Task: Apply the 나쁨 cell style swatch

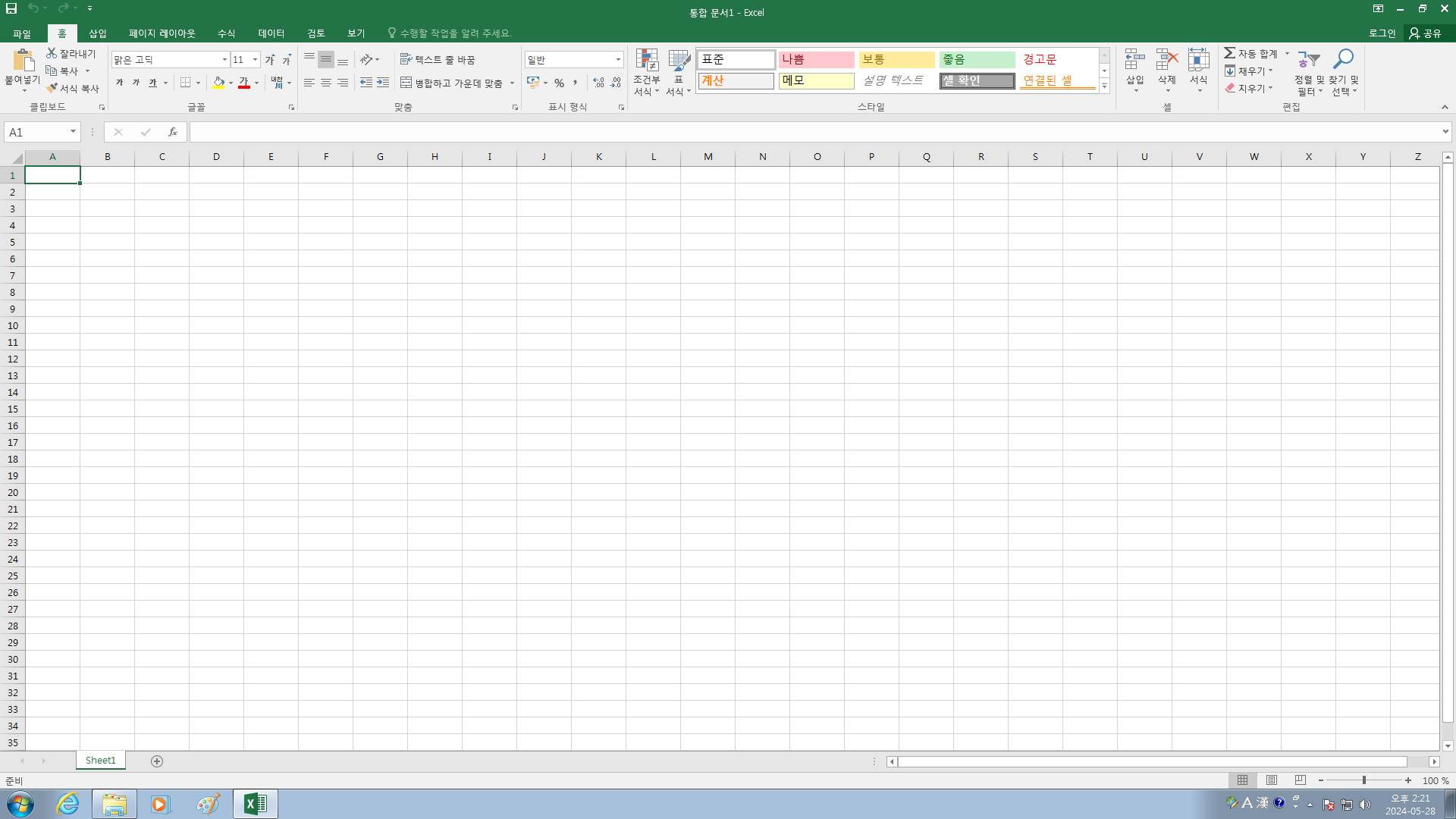Action: pyautogui.click(x=816, y=59)
